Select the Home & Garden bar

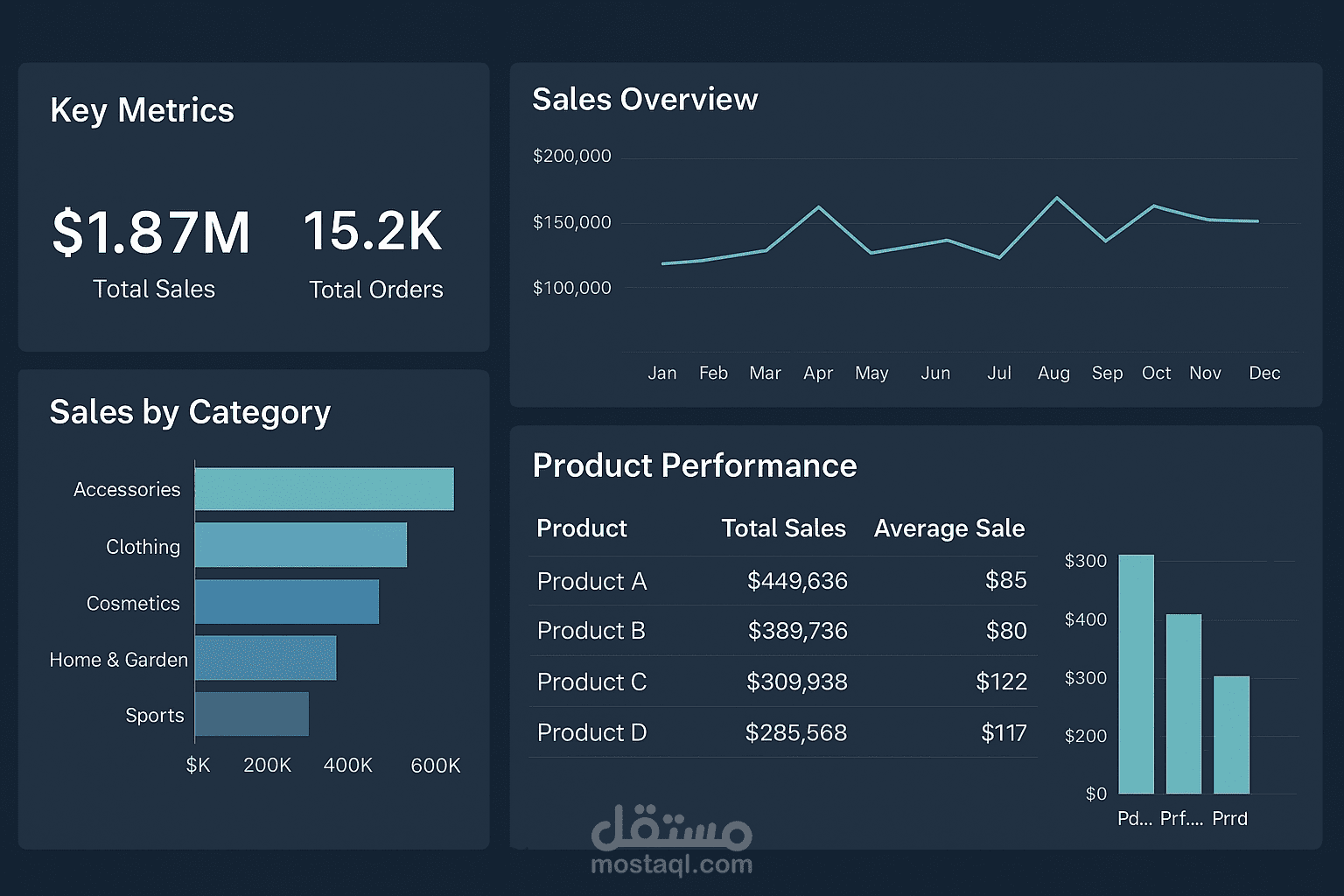click(266, 659)
